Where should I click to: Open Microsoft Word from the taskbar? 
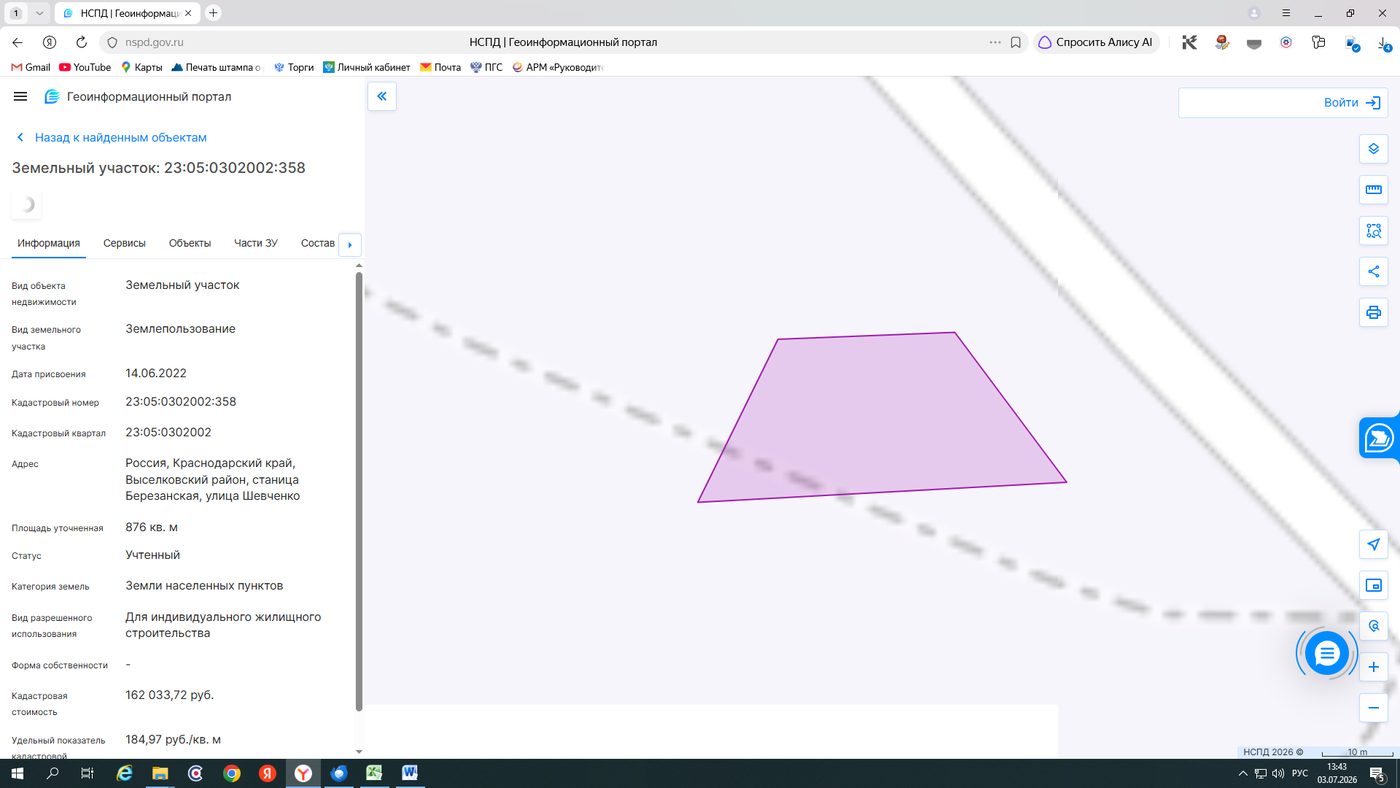coord(410,773)
